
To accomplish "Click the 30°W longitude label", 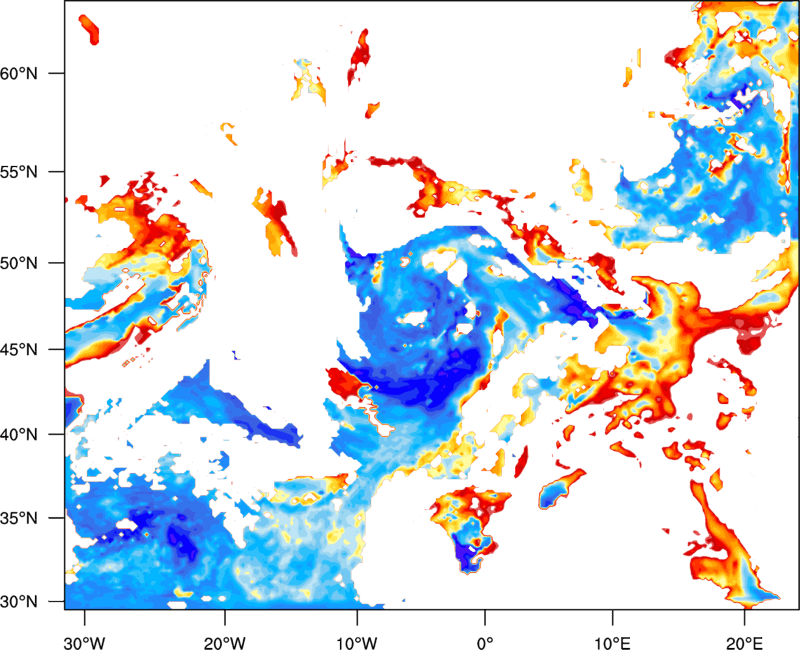I will click(x=84, y=643).
